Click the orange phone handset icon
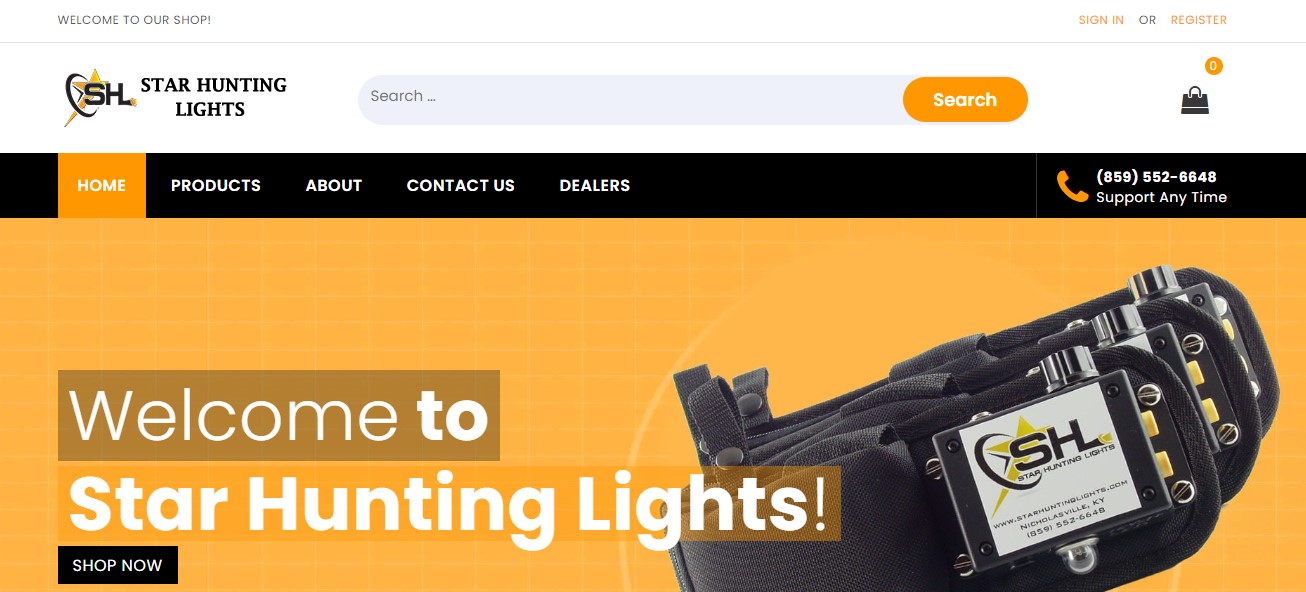 1072,186
